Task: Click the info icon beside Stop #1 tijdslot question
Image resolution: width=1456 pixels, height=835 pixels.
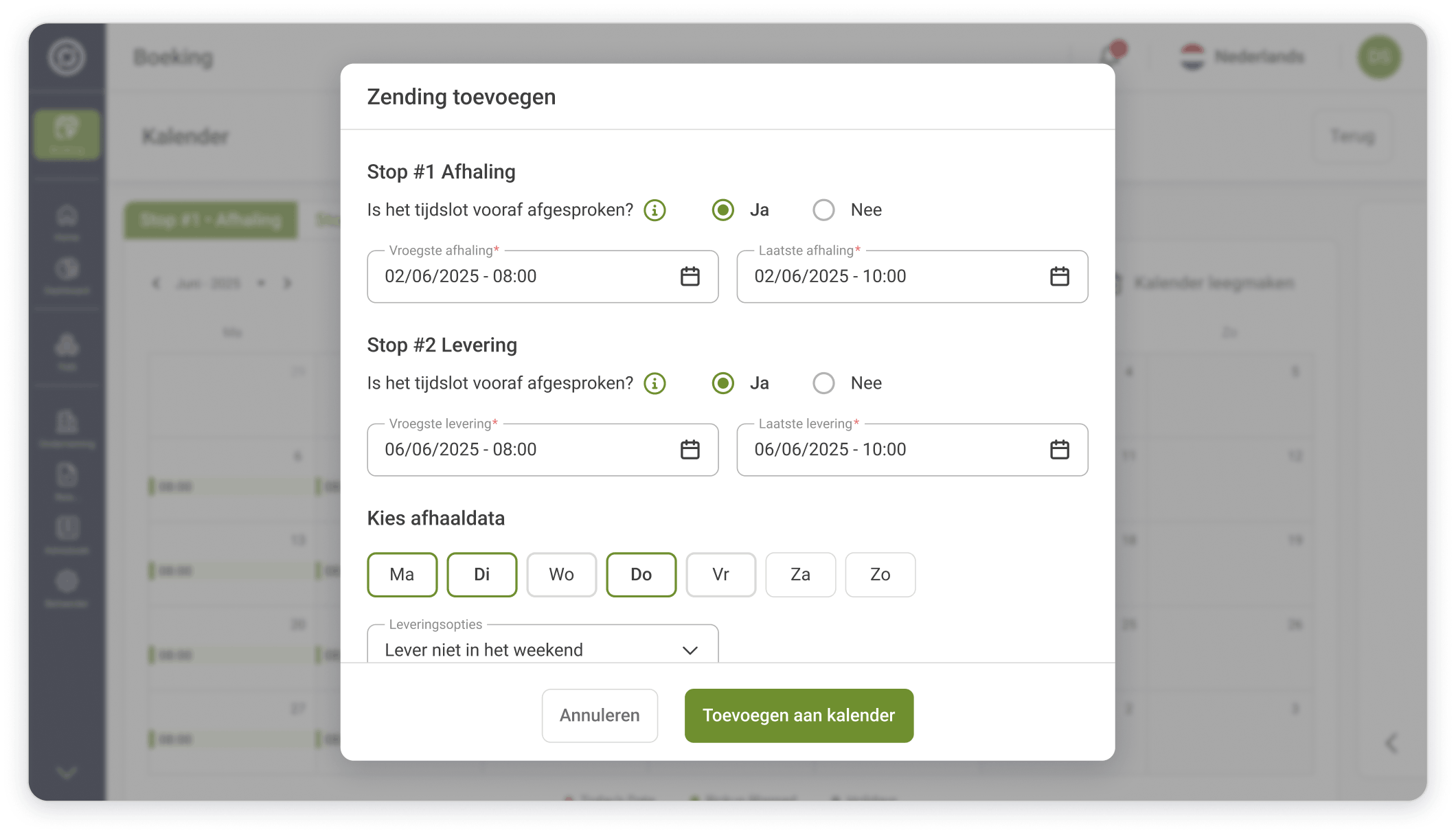Action: (655, 210)
